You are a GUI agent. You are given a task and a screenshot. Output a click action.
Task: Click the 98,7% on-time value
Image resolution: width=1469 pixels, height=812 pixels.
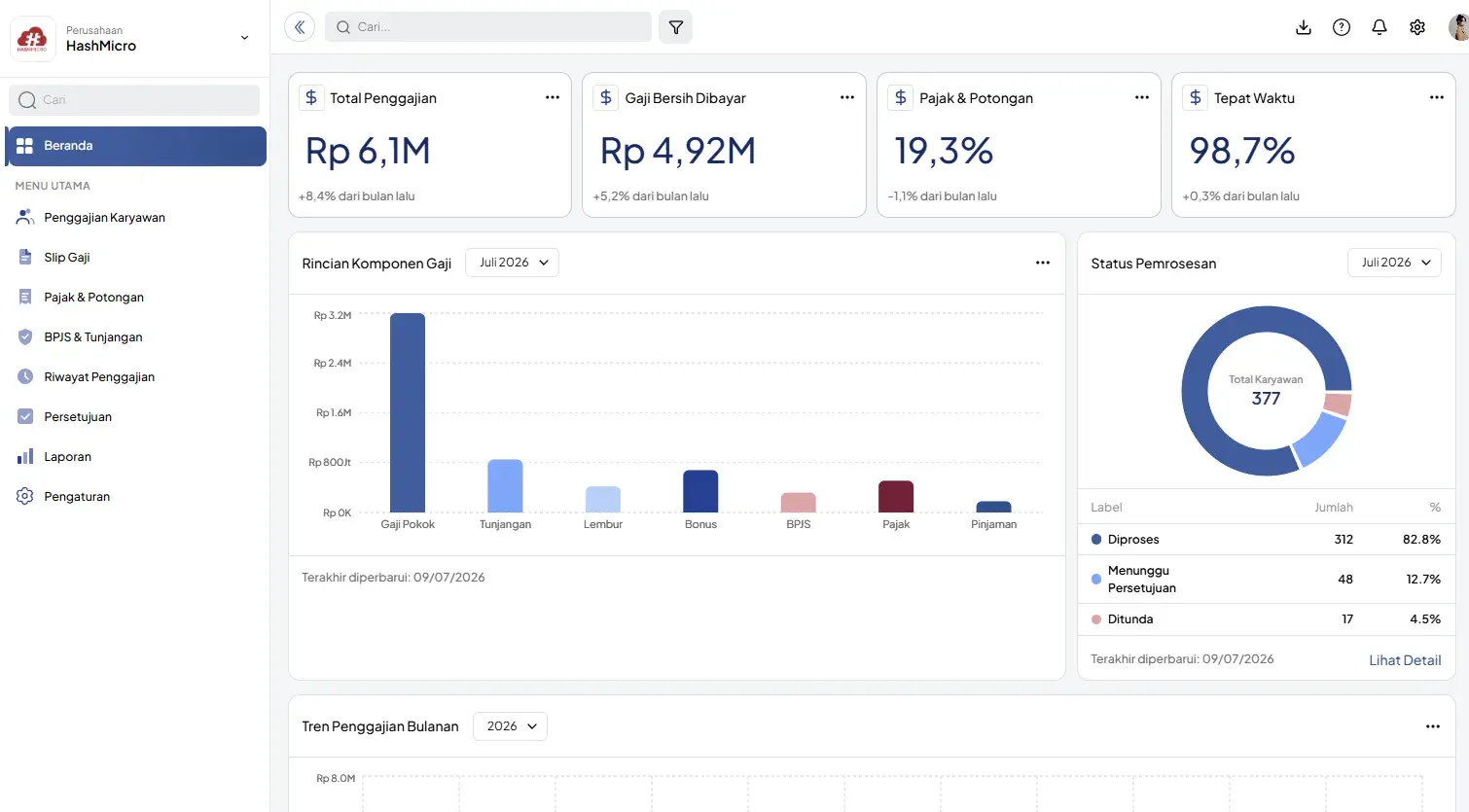pyautogui.click(x=1242, y=151)
